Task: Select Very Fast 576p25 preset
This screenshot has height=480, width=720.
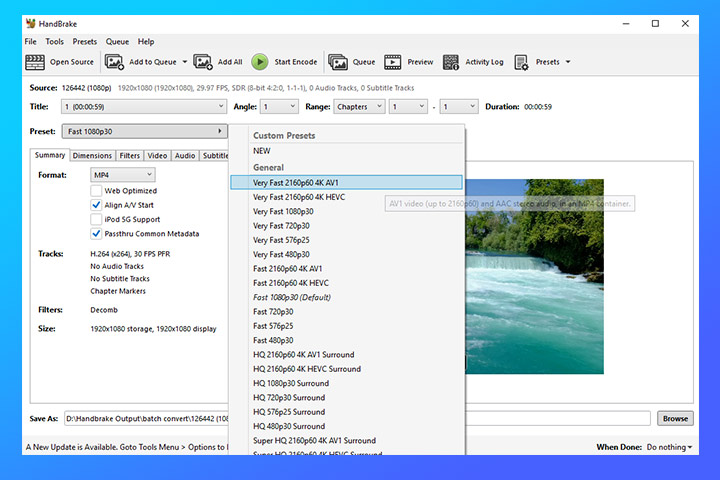Action: click(x=347, y=240)
